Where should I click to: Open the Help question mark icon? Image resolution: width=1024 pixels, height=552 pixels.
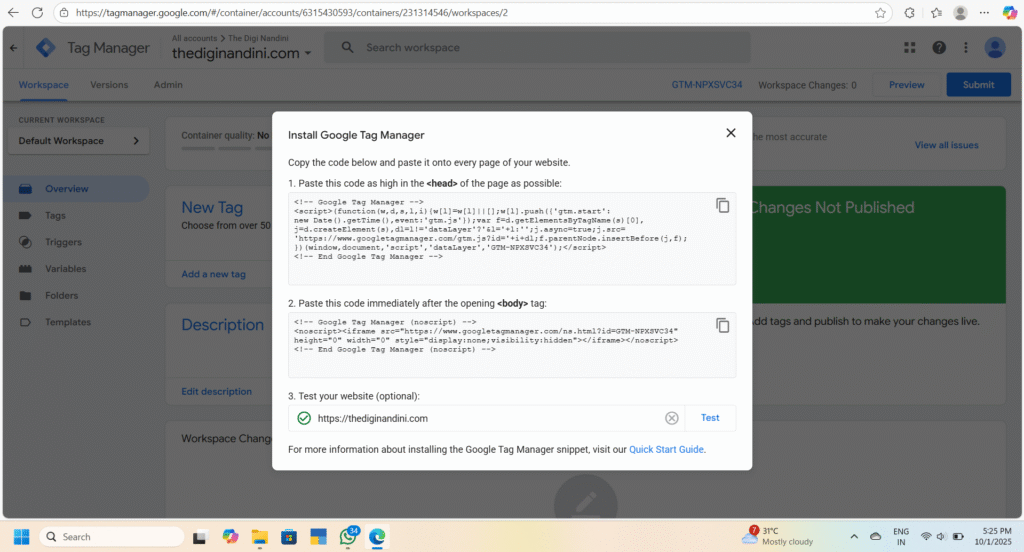(x=939, y=48)
